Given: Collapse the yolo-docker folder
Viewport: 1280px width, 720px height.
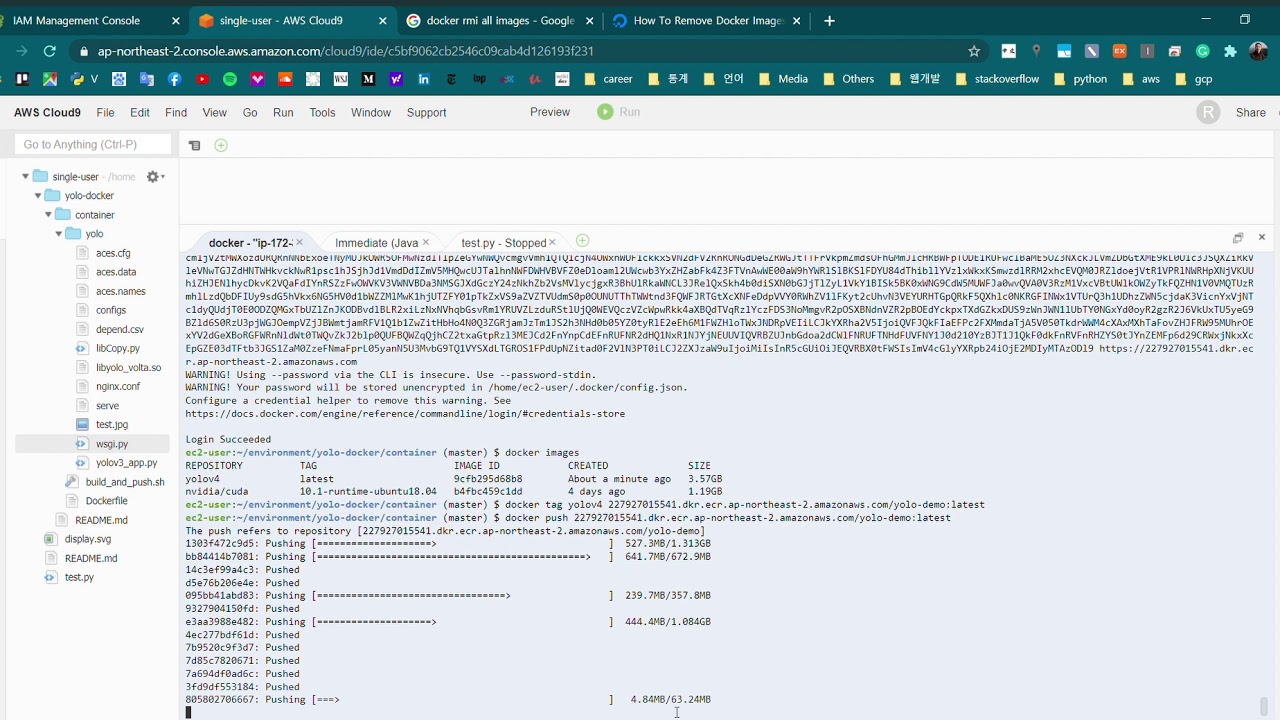Looking at the screenshot, I should coord(38,196).
